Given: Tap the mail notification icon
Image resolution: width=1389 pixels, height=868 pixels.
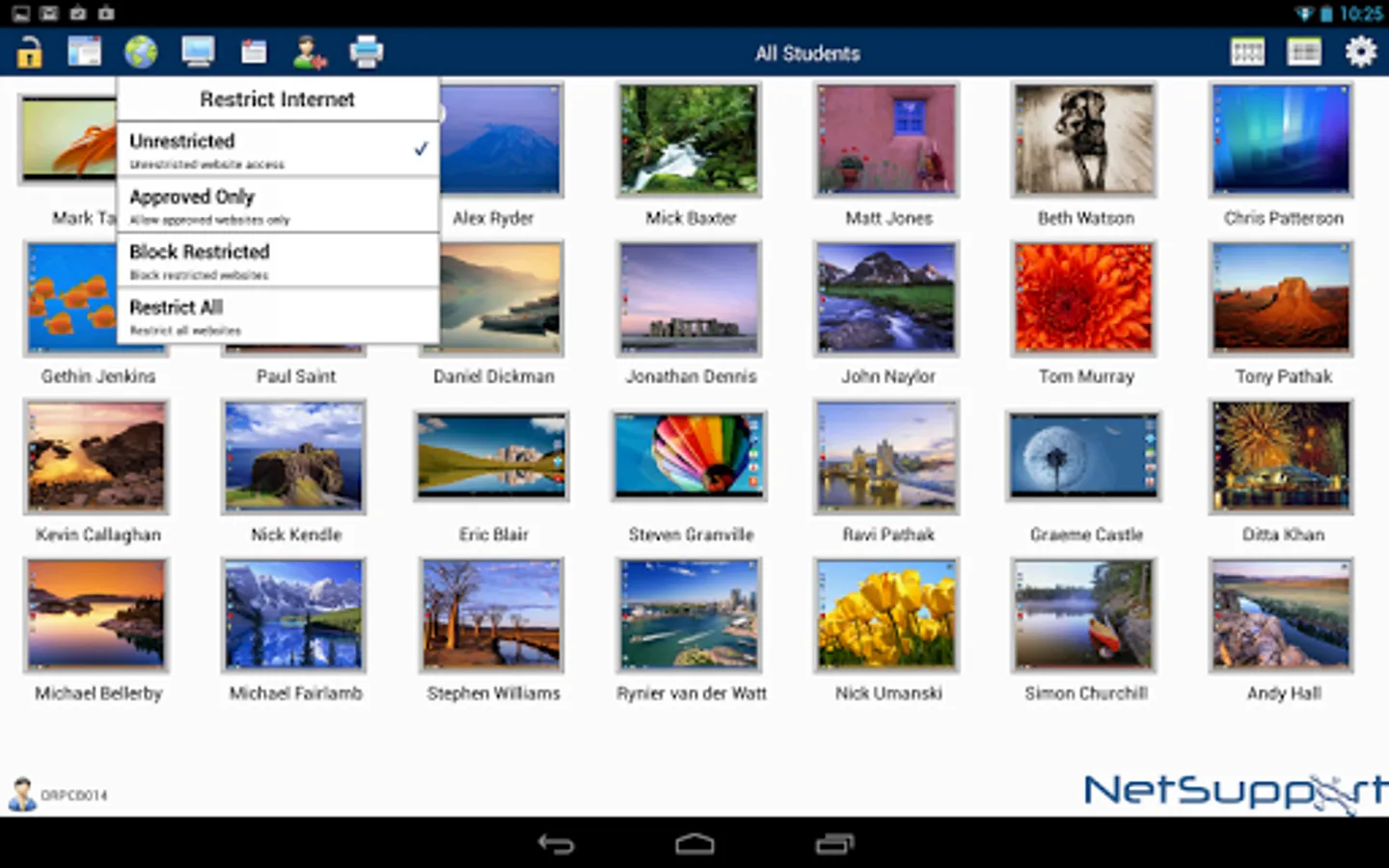Looking at the screenshot, I should pos(49,14).
